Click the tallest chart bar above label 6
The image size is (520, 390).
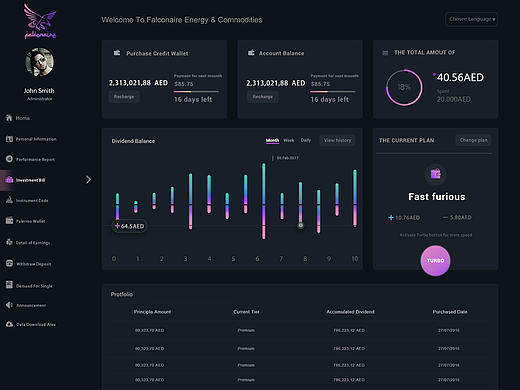pyautogui.click(x=264, y=201)
